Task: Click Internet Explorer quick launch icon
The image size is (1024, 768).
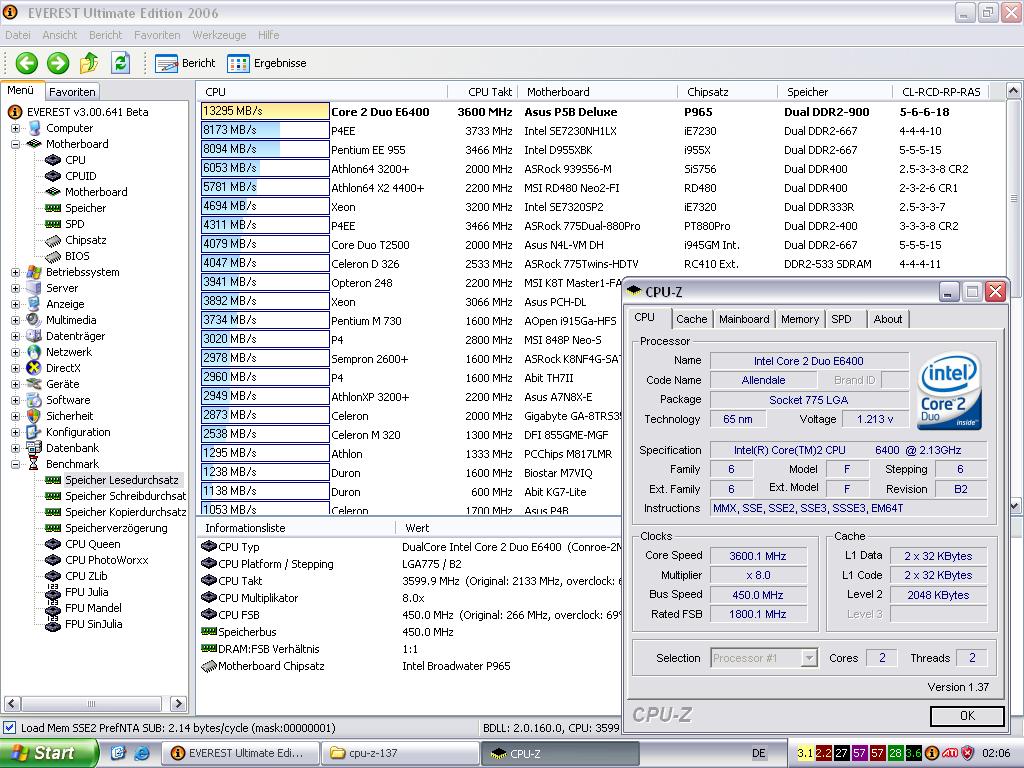Action: pos(142,753)
